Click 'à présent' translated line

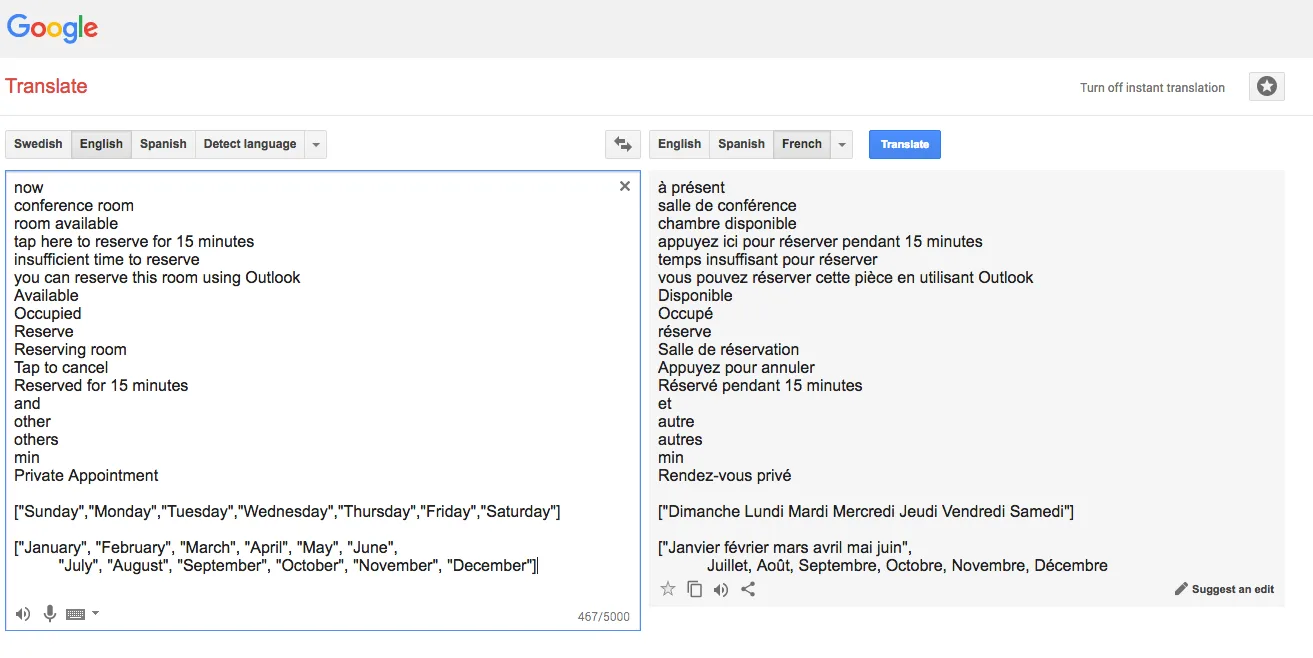pyautogui.click(x=691, y=188)
